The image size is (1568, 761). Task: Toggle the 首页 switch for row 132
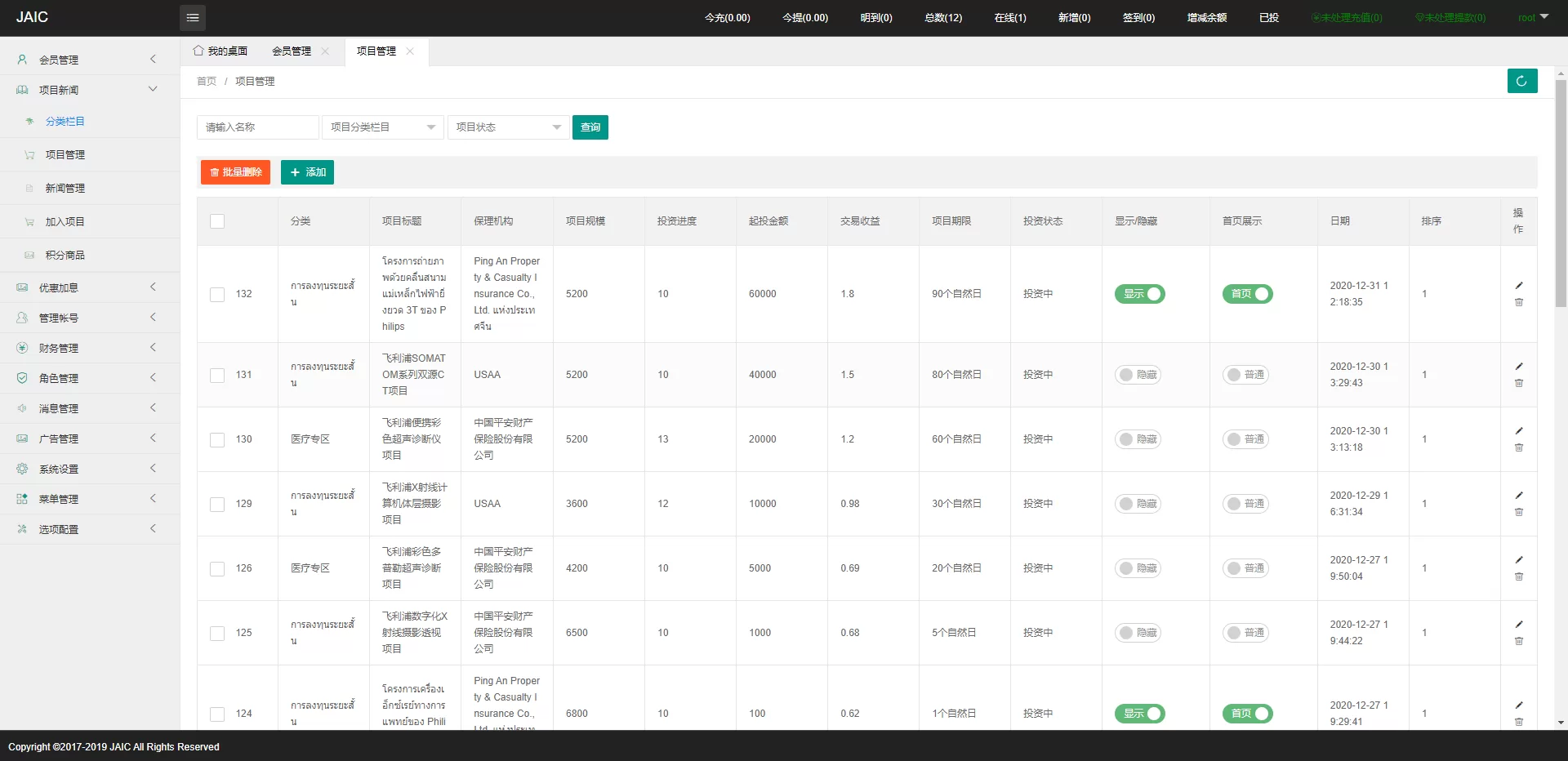(1247, 294)
